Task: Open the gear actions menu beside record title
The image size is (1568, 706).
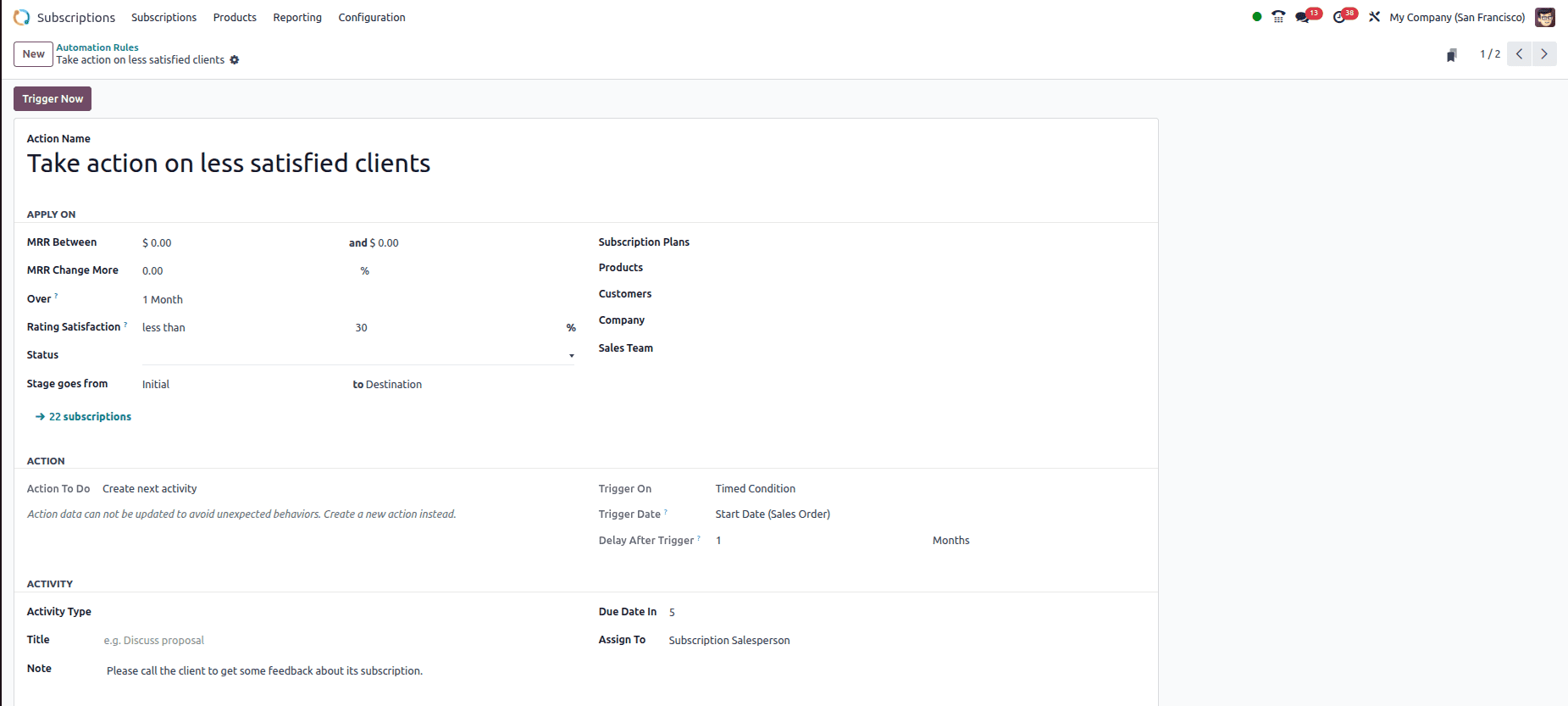Action: click(x=235, y=60)
